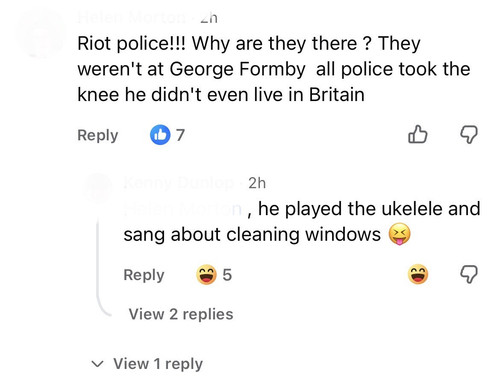Screen dimensions: 500x376
Task: Like the Riot police comment with thumbs-up outline
Action: (418, 134)
